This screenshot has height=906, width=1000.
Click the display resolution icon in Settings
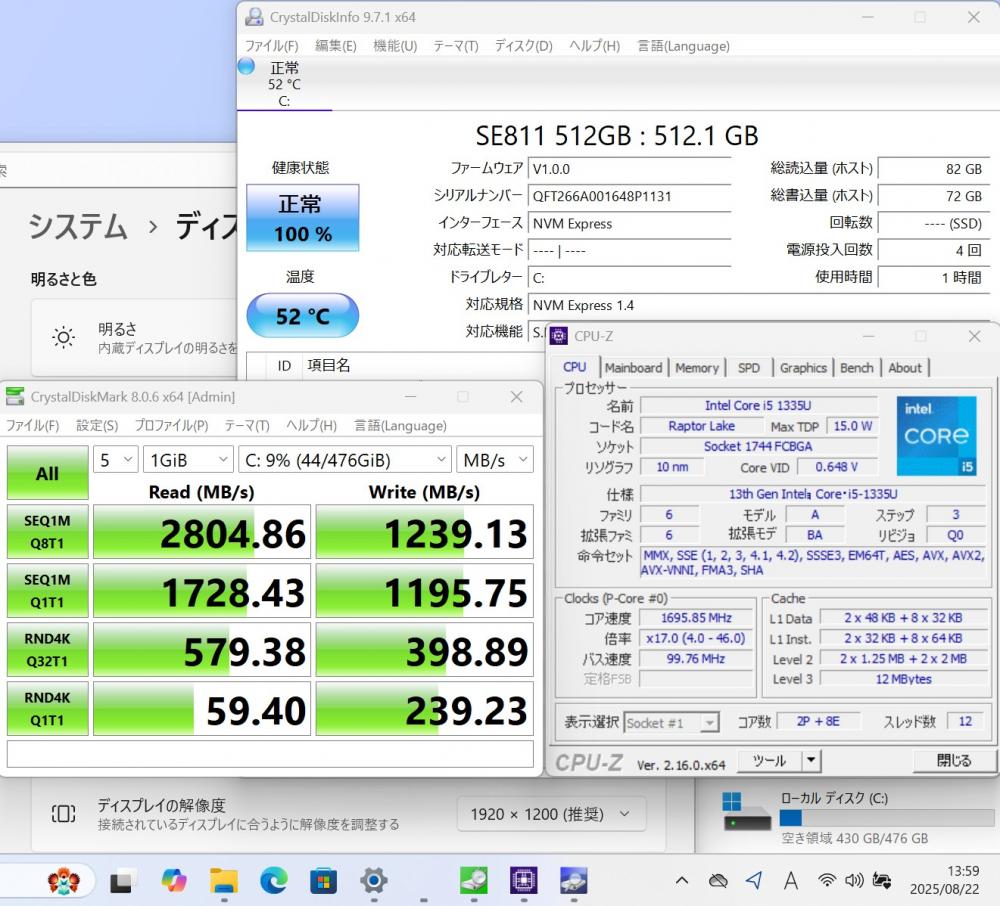[63, 814]
